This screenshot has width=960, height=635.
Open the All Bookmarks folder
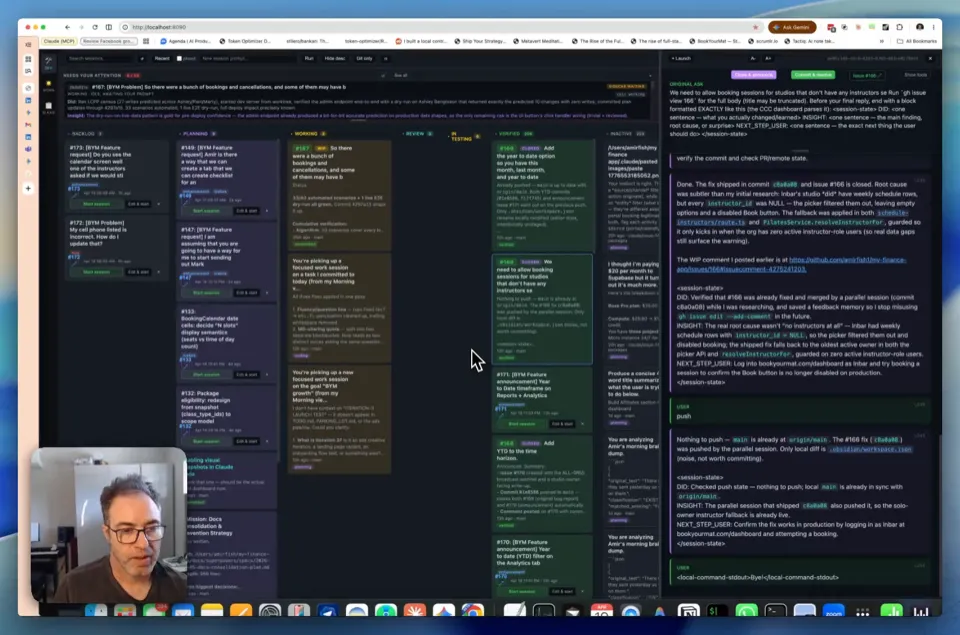[917, 41]
